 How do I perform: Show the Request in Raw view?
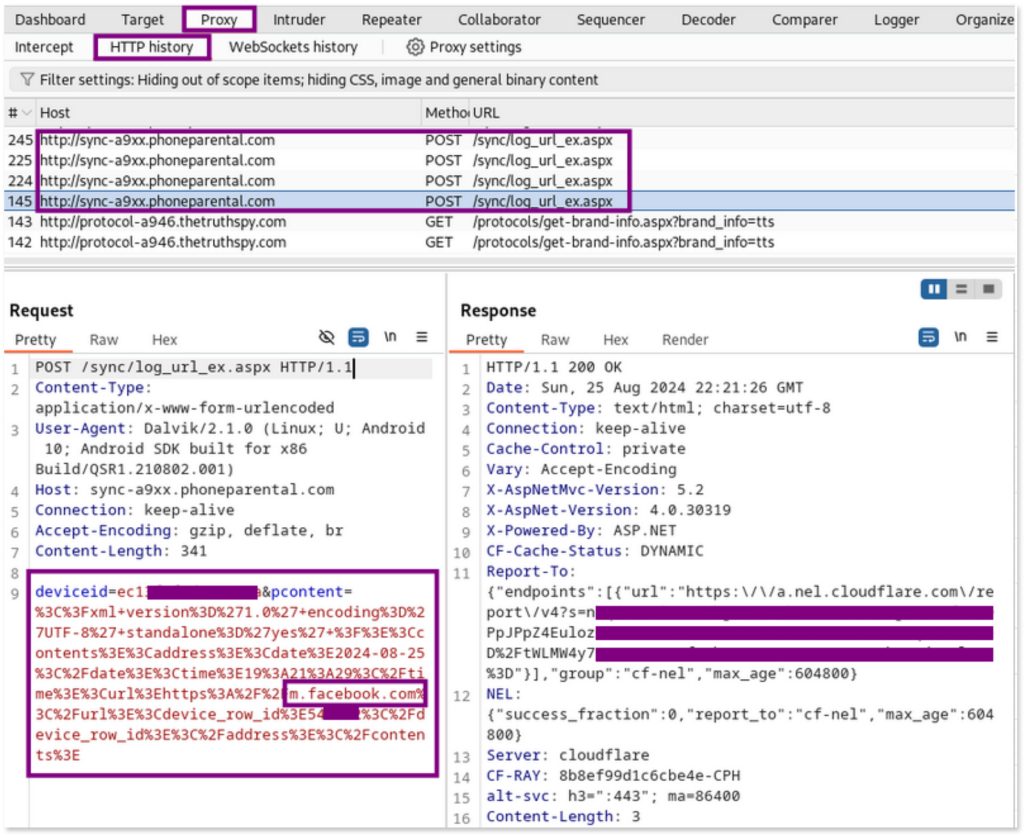(103, 340)
